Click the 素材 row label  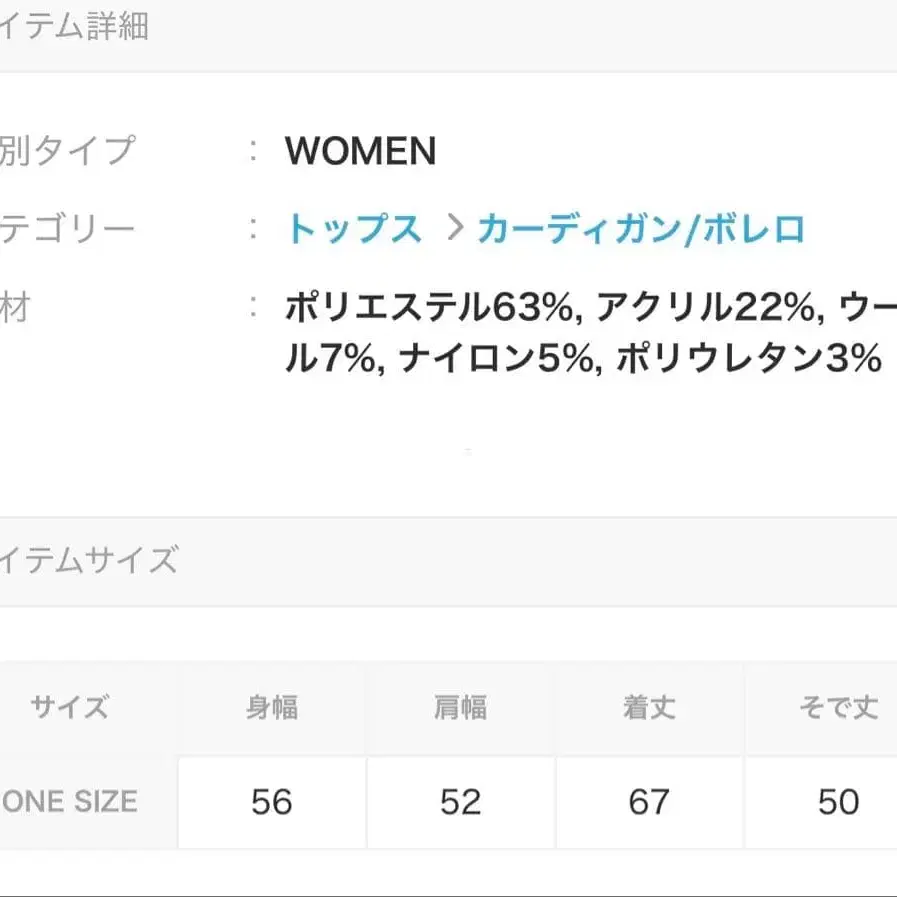tap(14, 308)
